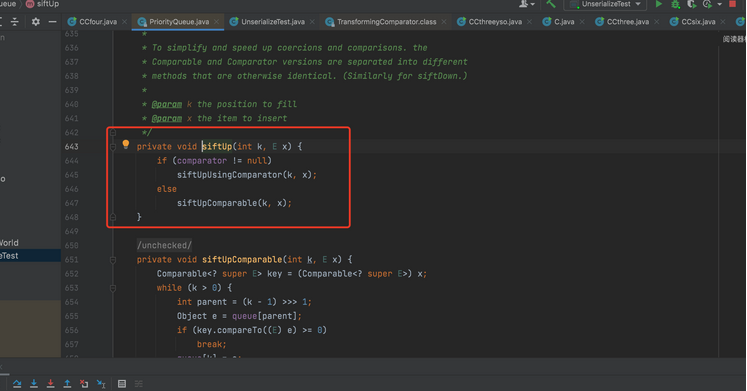Viewport: 747px width, 391px height.
Task: Click the /unchecked/ annotation comment
Action: coord(164,245)
